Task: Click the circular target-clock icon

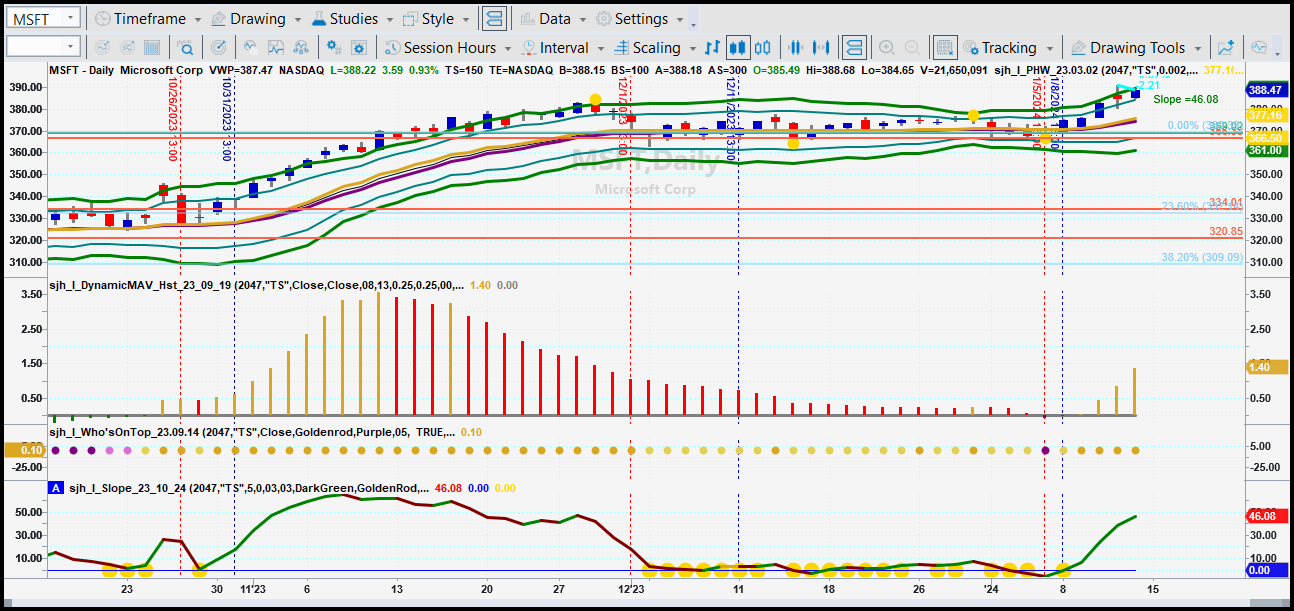Action: (219, 47)
